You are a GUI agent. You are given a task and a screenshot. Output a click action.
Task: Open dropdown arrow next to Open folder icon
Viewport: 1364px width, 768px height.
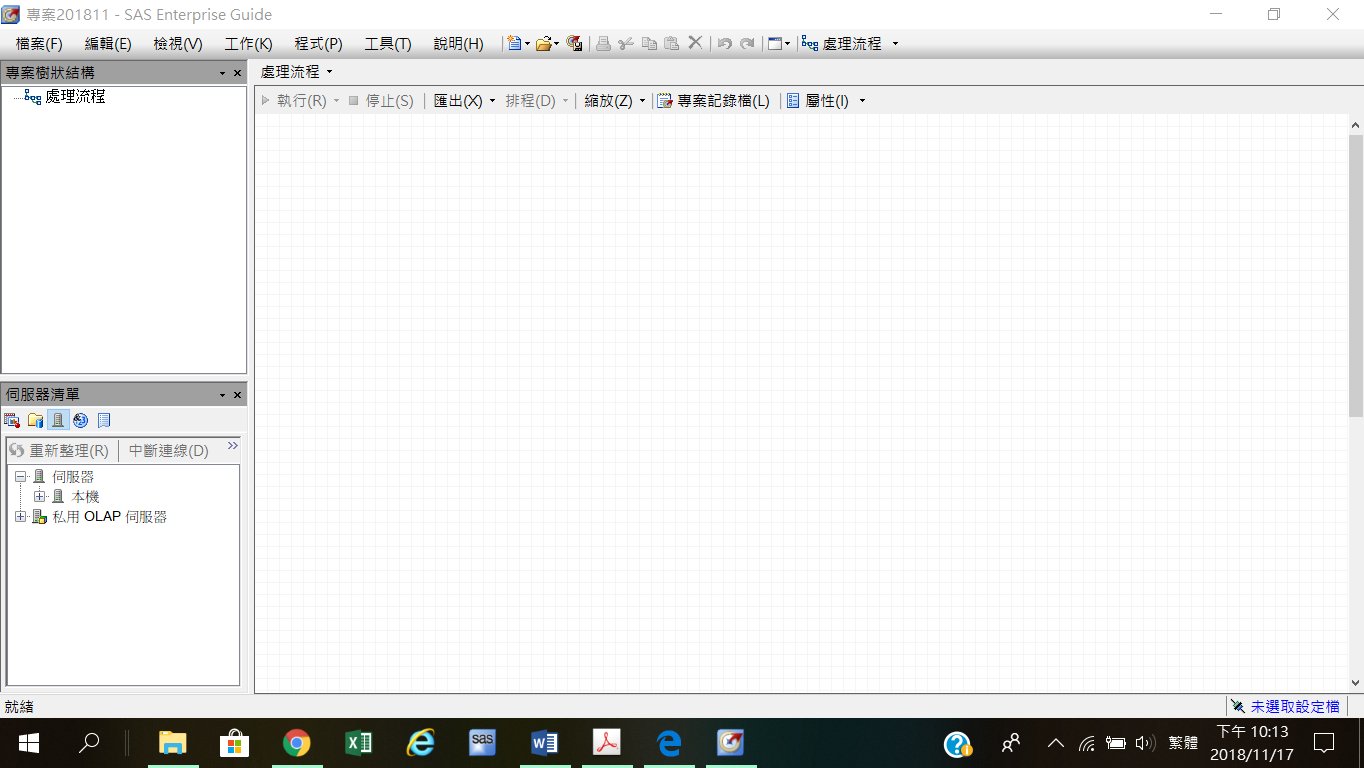point(556,44)
